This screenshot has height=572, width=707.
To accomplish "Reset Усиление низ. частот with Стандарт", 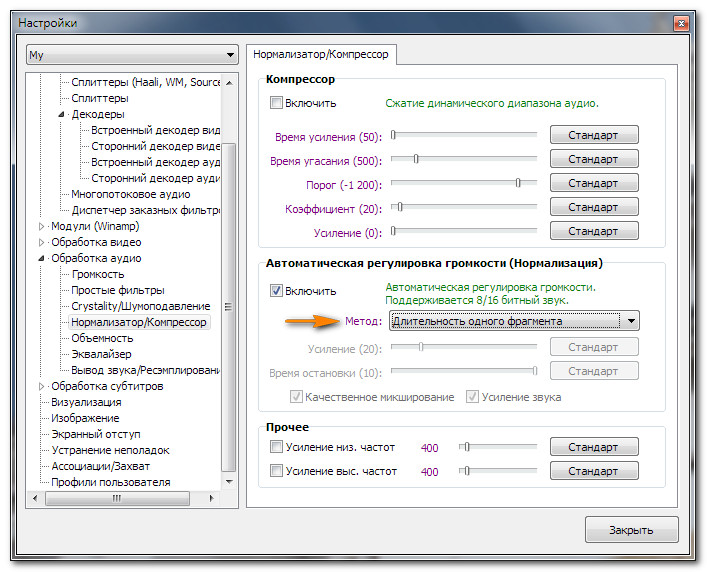I will coord(594,447).
